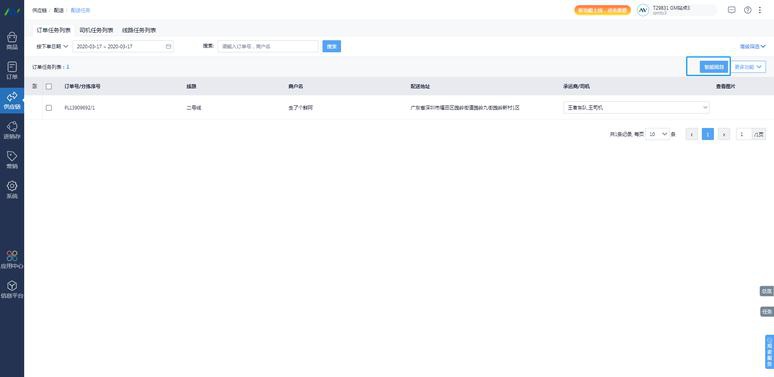Switch to the 线路任务列表 tab

(x=139, y=30)
